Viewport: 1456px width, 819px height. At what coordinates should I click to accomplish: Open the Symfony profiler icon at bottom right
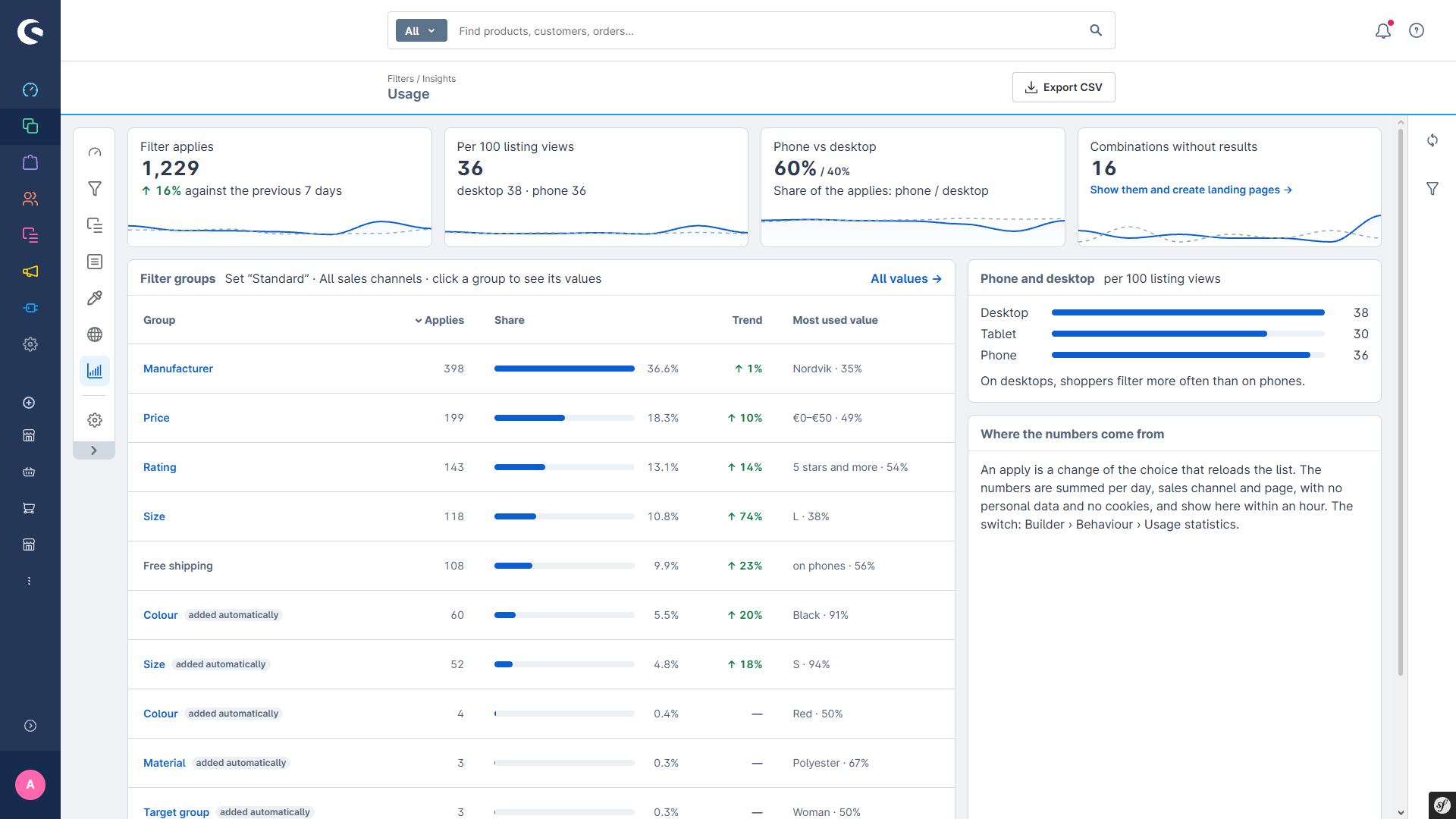1442,805
